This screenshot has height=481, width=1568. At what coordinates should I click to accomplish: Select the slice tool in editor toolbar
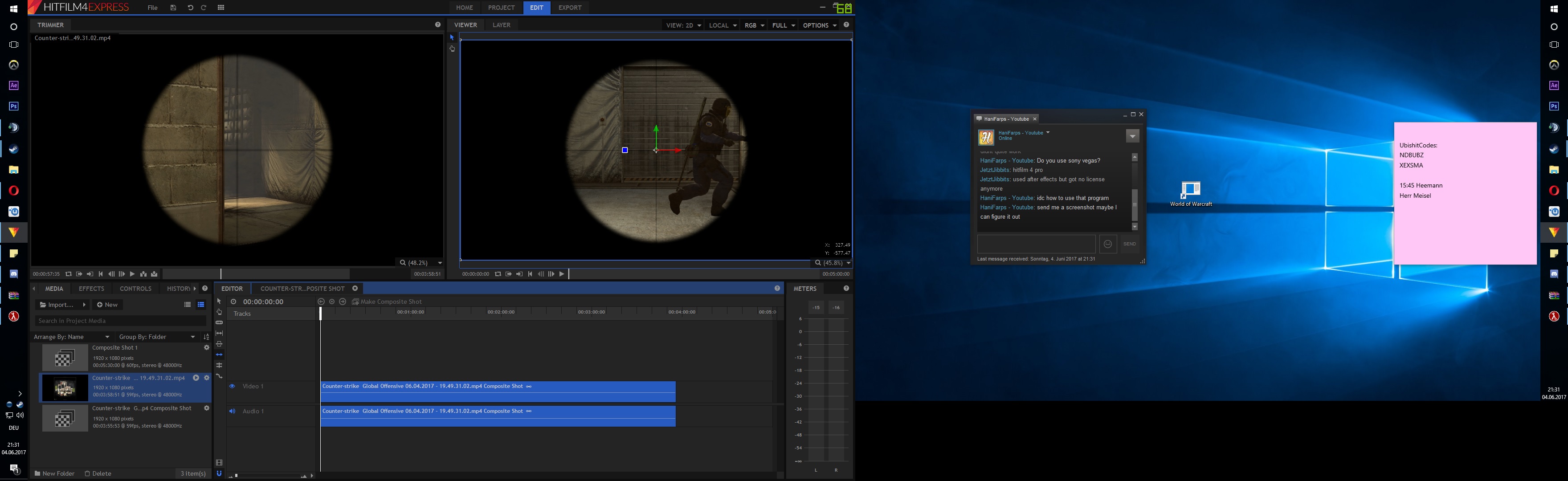point(219,323)
